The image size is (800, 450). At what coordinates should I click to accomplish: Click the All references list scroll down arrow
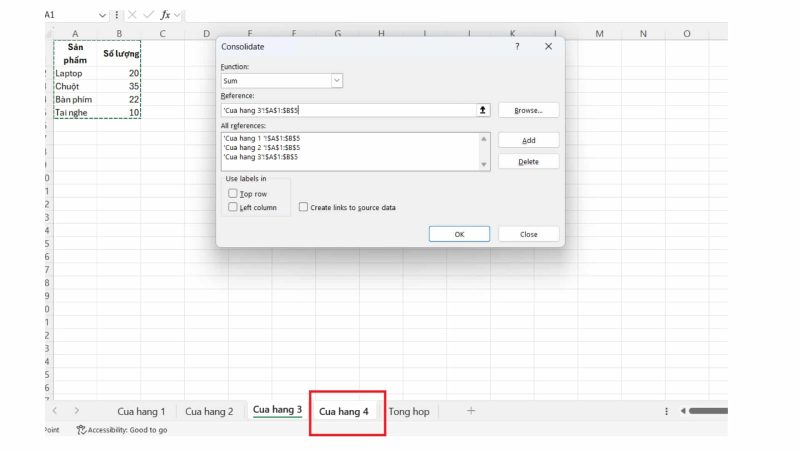(484, 164)
